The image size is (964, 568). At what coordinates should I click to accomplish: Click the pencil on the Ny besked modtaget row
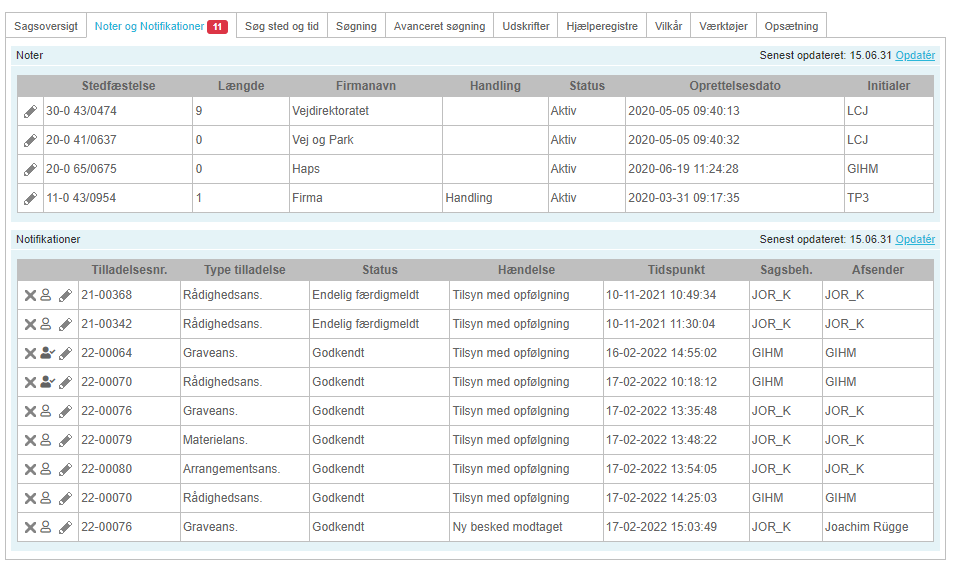click(65, 527)
